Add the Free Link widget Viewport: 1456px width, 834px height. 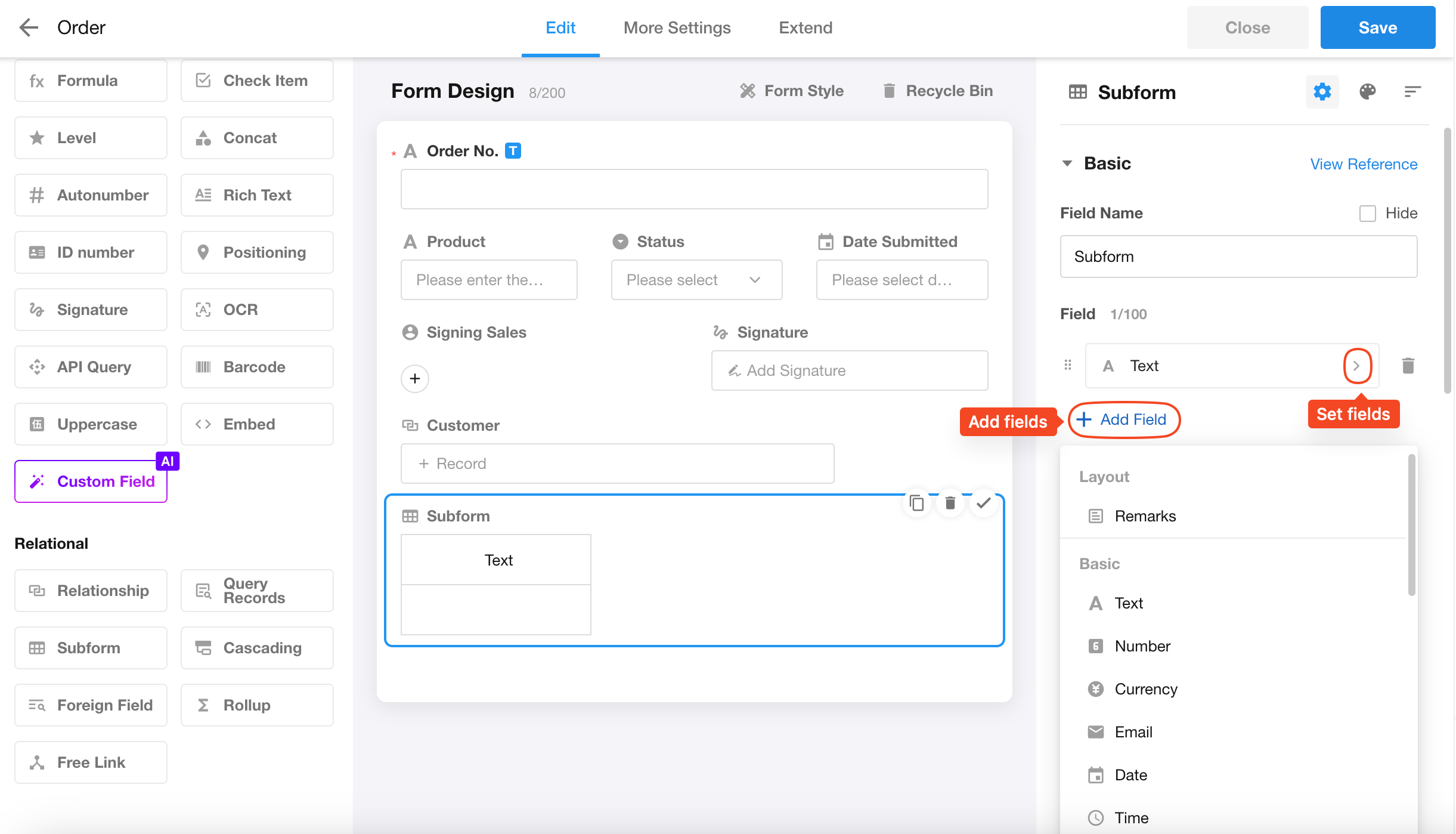tap(91, 762)
